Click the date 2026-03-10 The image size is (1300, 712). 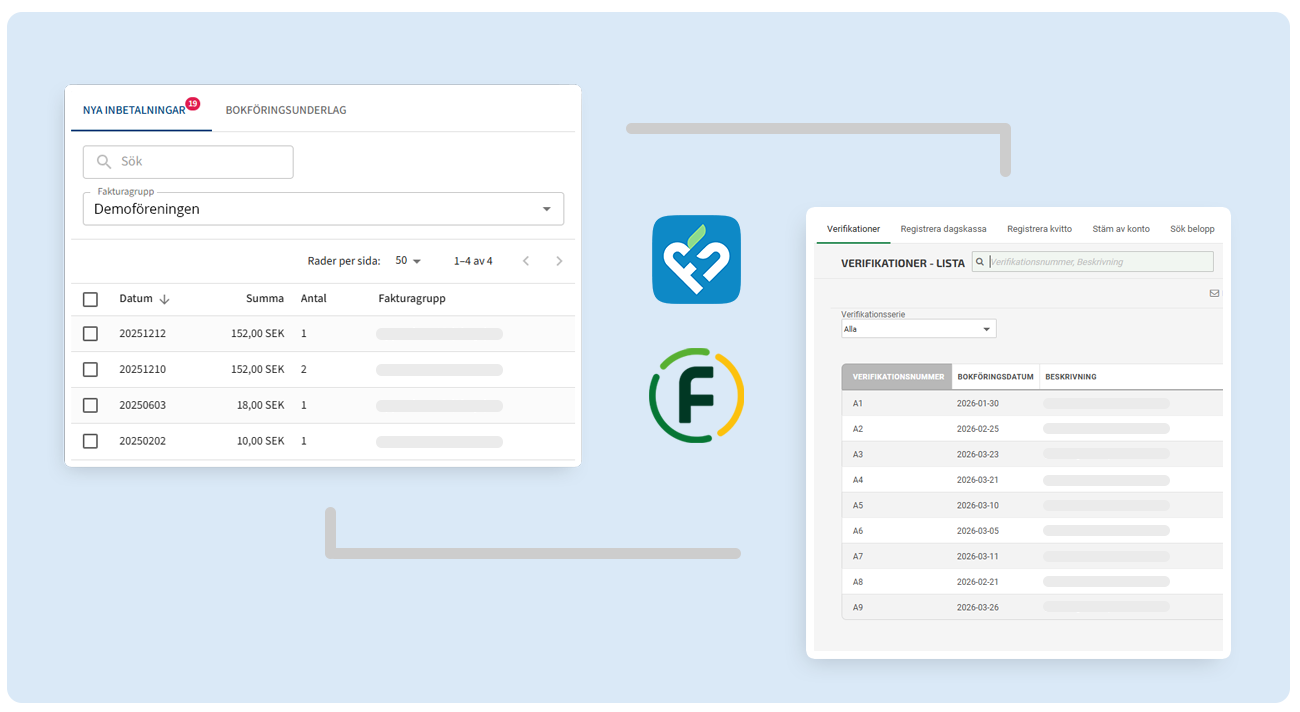[978, 505]
